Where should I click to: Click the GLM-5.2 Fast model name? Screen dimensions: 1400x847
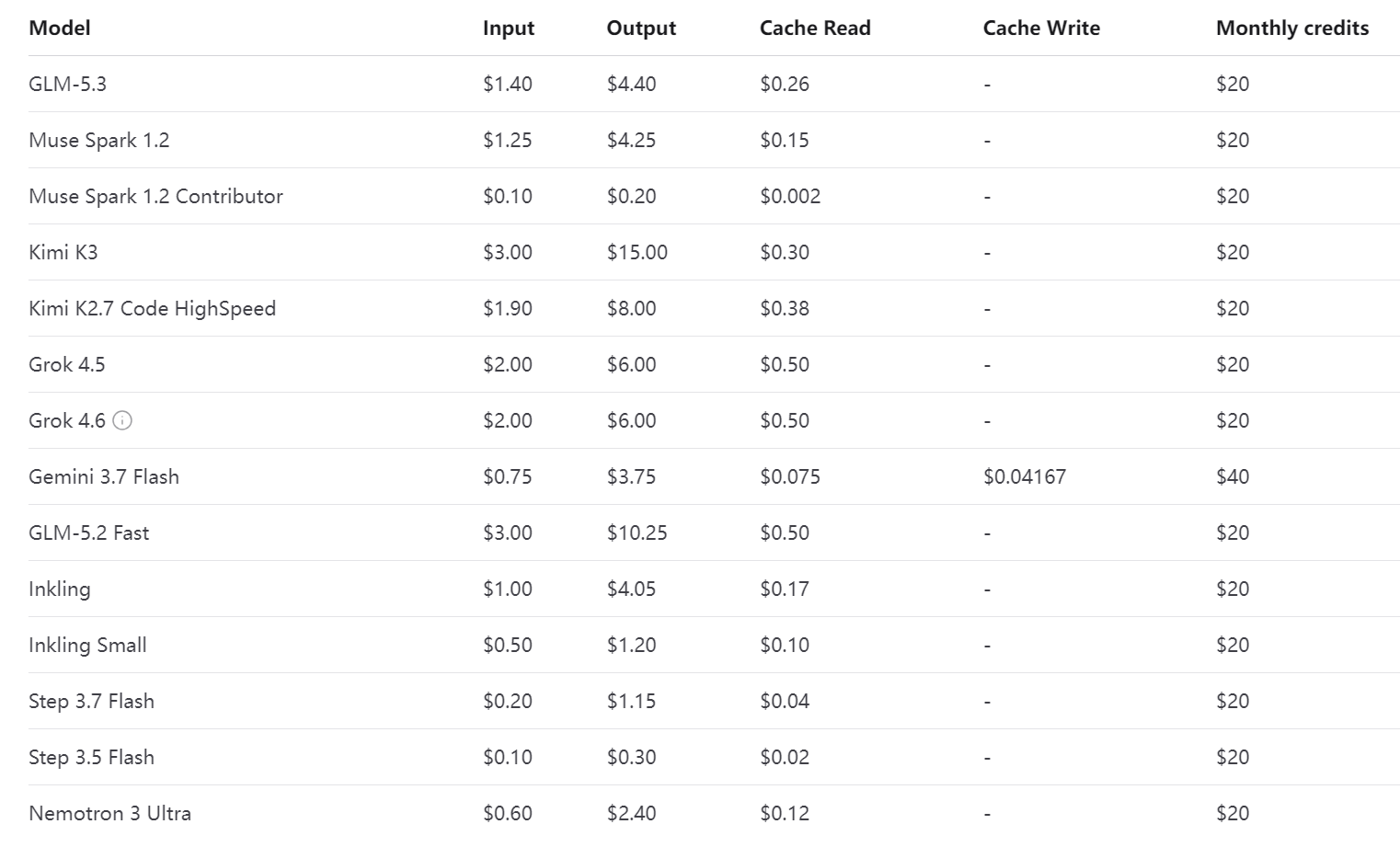coord(89,532)
